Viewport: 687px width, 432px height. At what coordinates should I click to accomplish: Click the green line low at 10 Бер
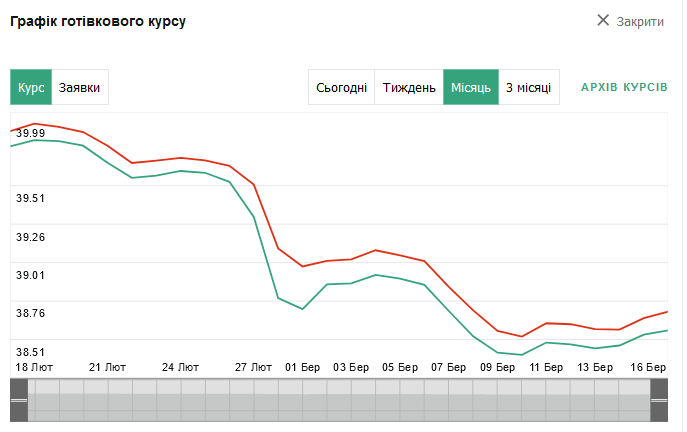(521, 354)
